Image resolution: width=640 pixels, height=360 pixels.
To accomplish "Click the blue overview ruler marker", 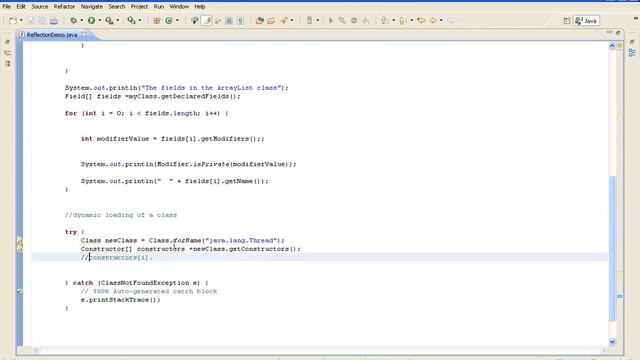I will tap(619, 296).
